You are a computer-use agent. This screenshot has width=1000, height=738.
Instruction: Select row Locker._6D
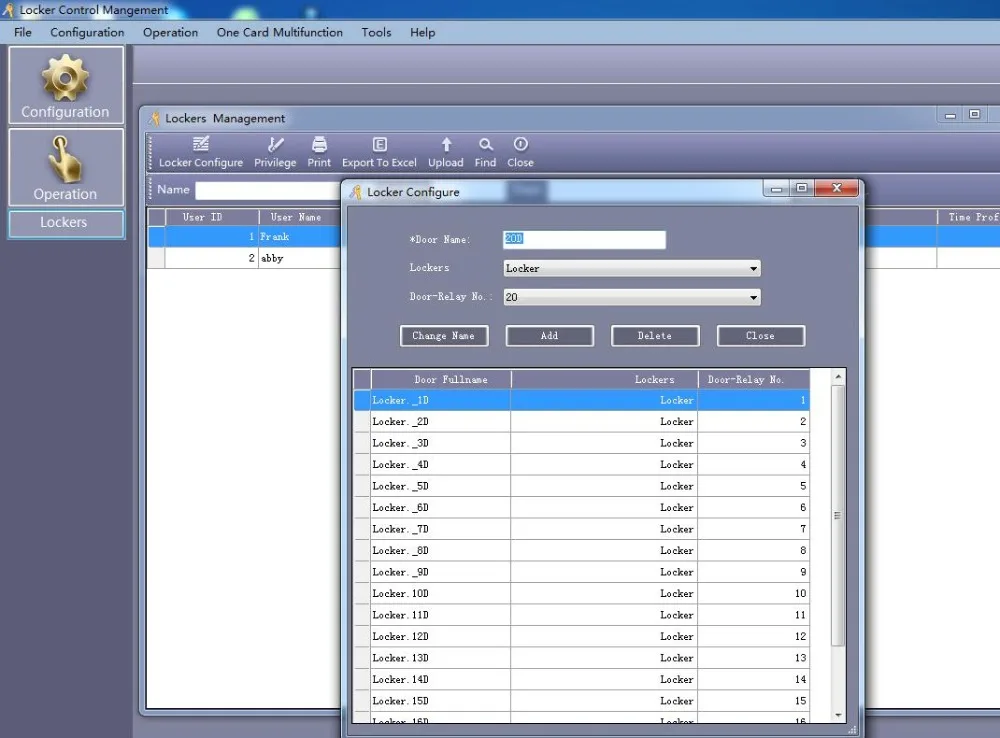click(582, 508)
